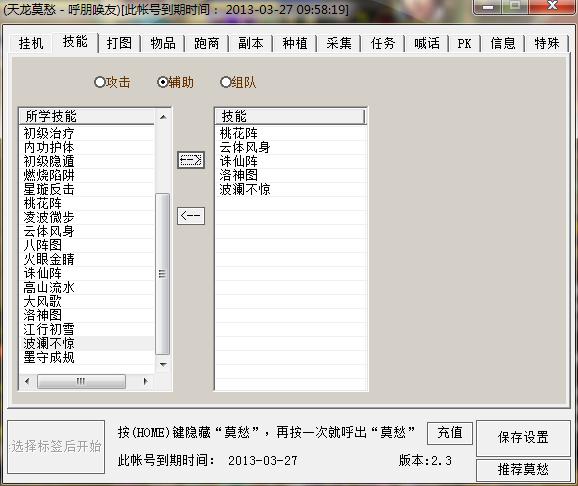This screenshot has width=578, height=486.
Task: Select 八阵图 in learned skills
Action: pos(87,245)
